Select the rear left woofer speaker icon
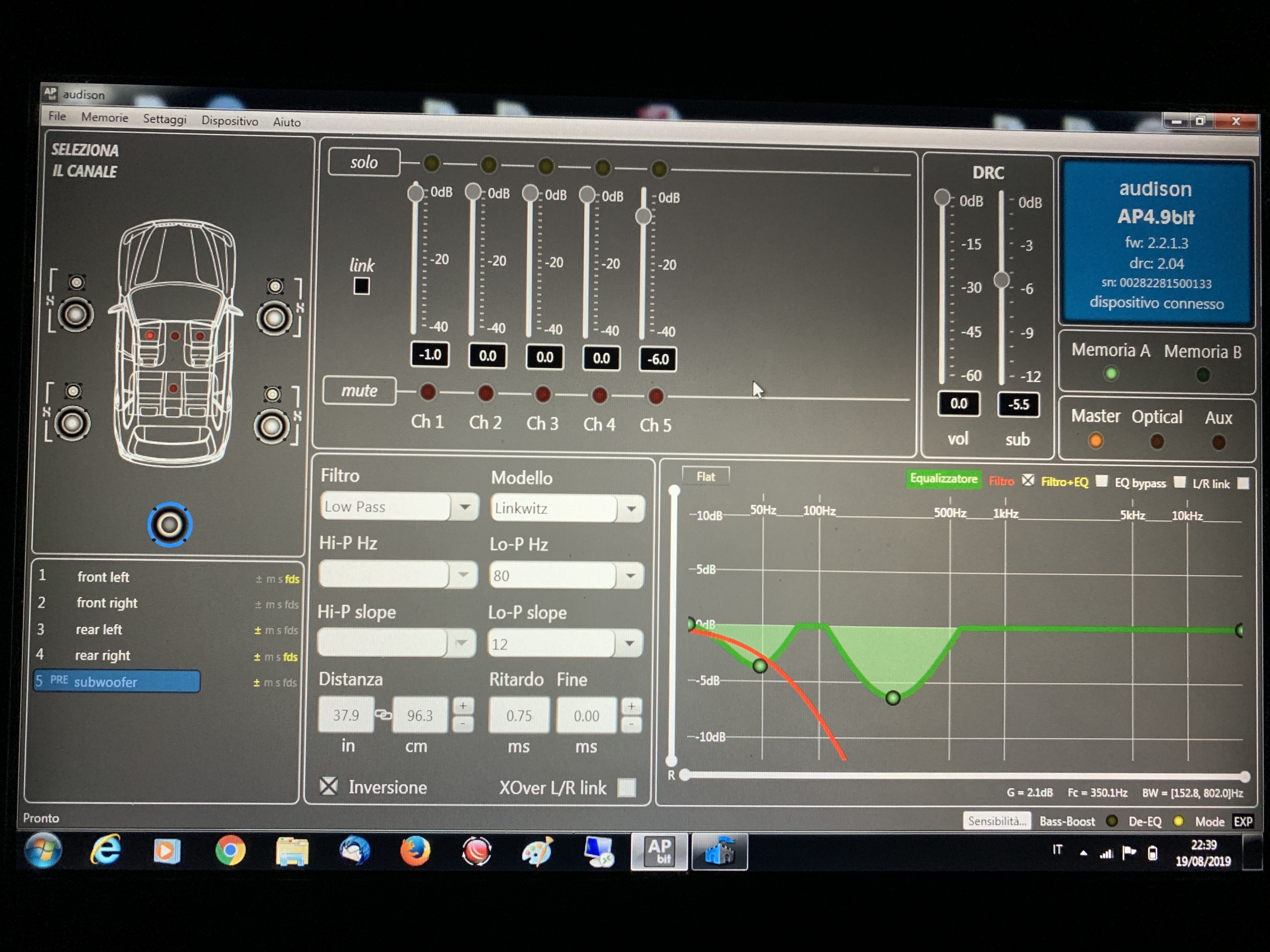The height and width of the screenshot is (952, 1270). (72, 423)
